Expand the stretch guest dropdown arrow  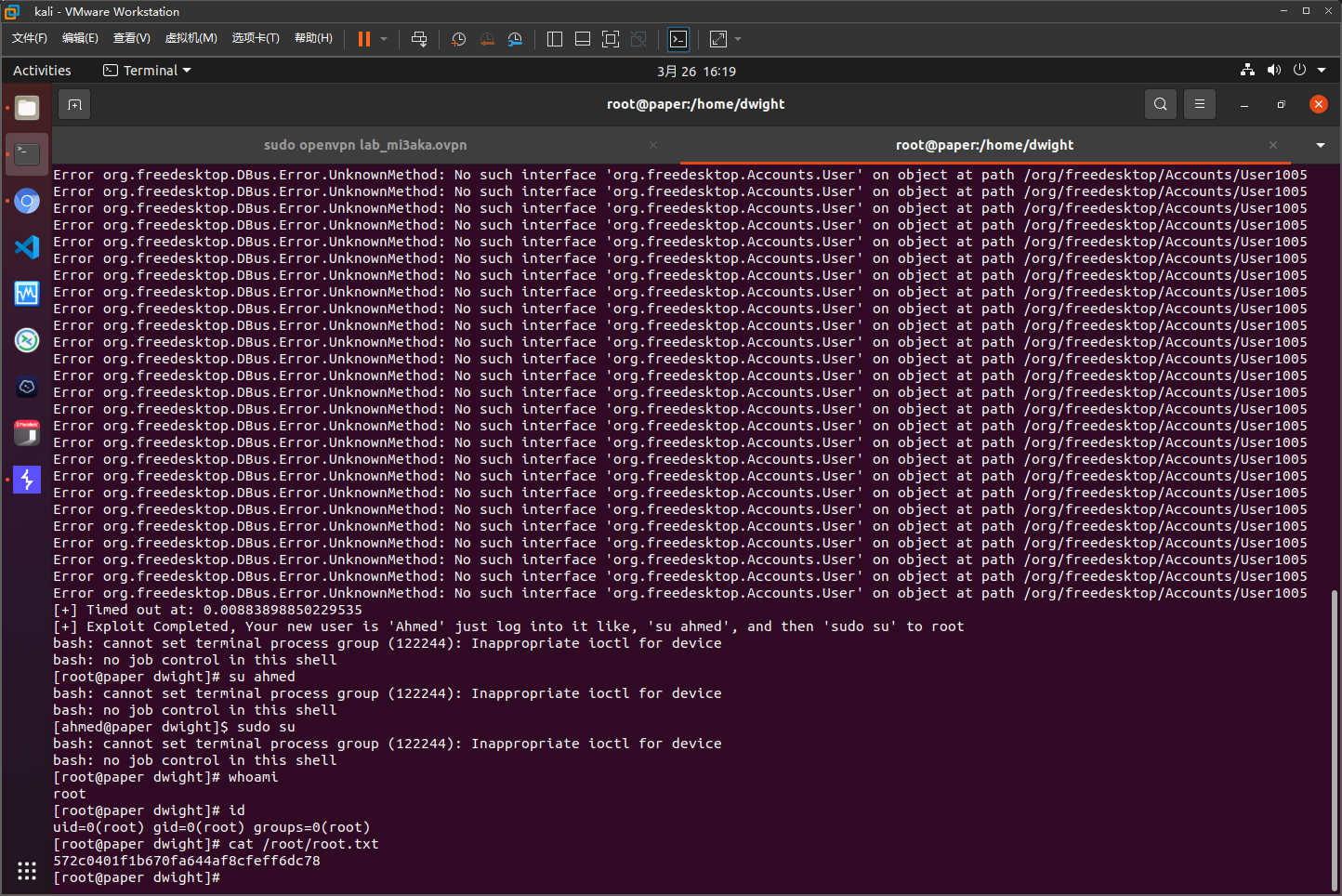click(x=738, y=39)
